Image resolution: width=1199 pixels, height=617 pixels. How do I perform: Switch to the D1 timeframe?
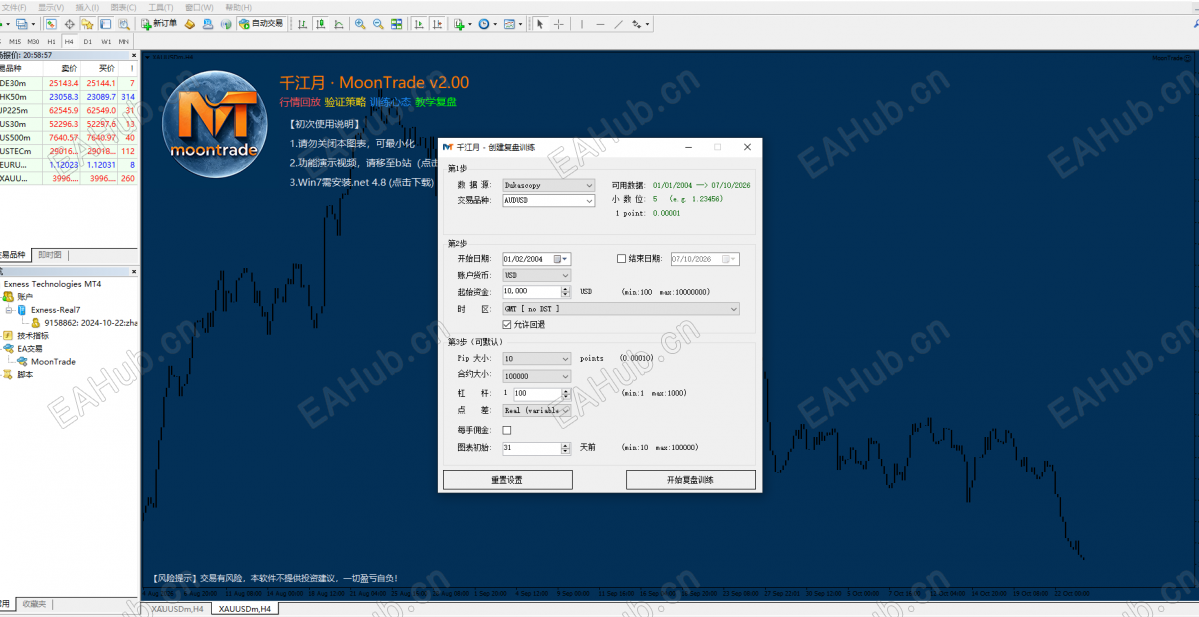[88, 41]
